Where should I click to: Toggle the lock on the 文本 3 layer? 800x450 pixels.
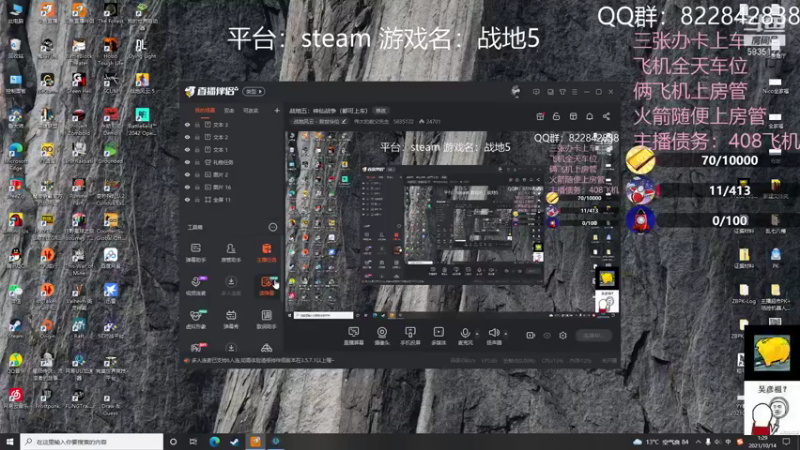[x=197, y=124]
